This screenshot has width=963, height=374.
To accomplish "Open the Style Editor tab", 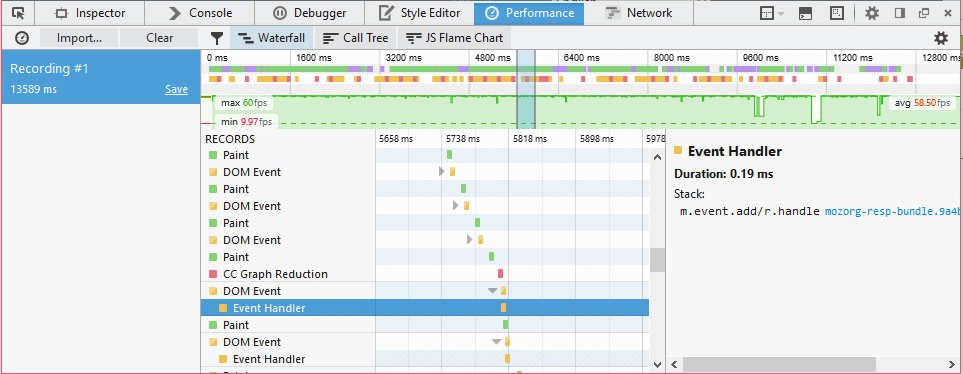I will tap(419, 12).
